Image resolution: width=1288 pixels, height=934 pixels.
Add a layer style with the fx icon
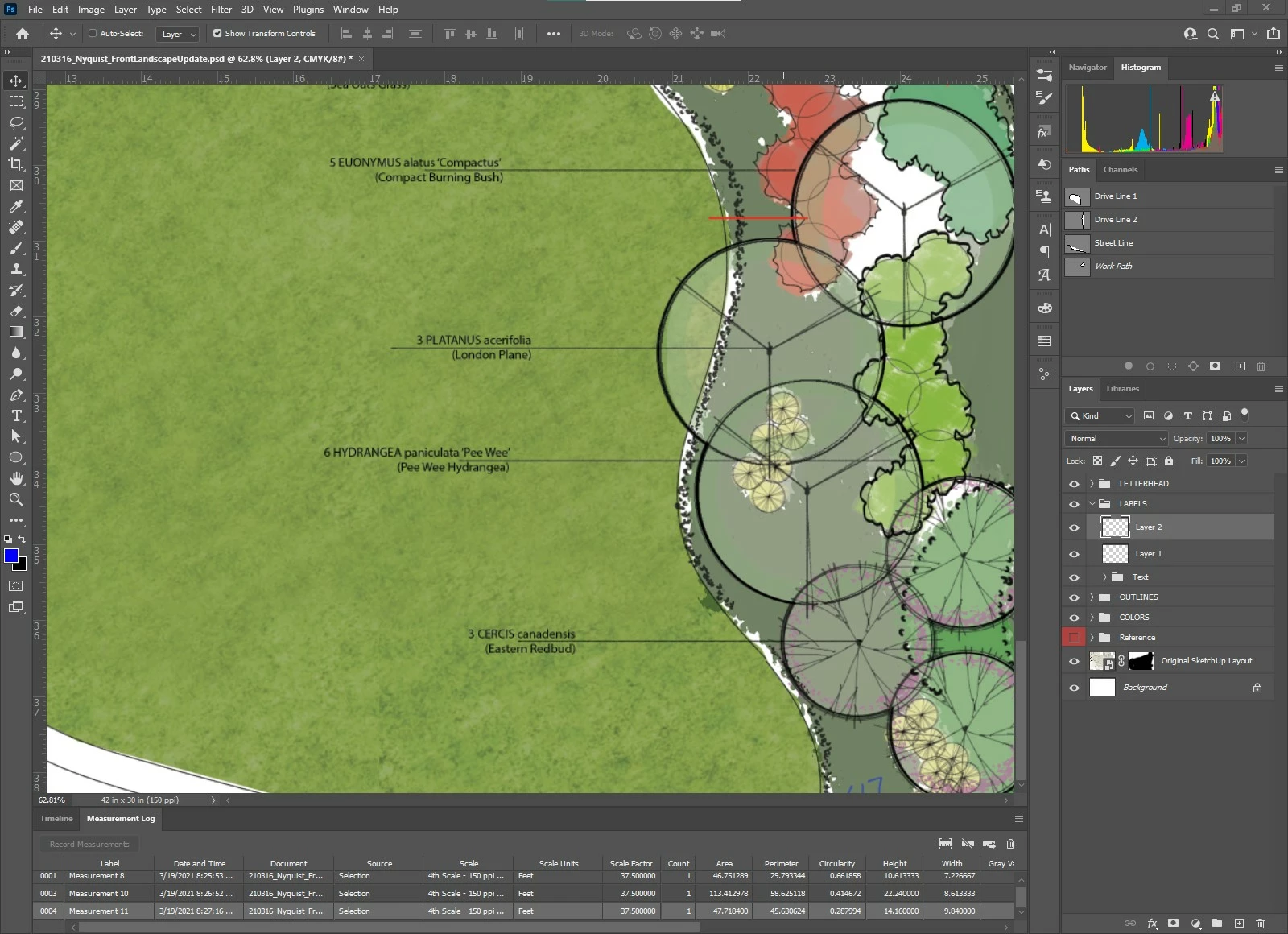coord(1152,924)
